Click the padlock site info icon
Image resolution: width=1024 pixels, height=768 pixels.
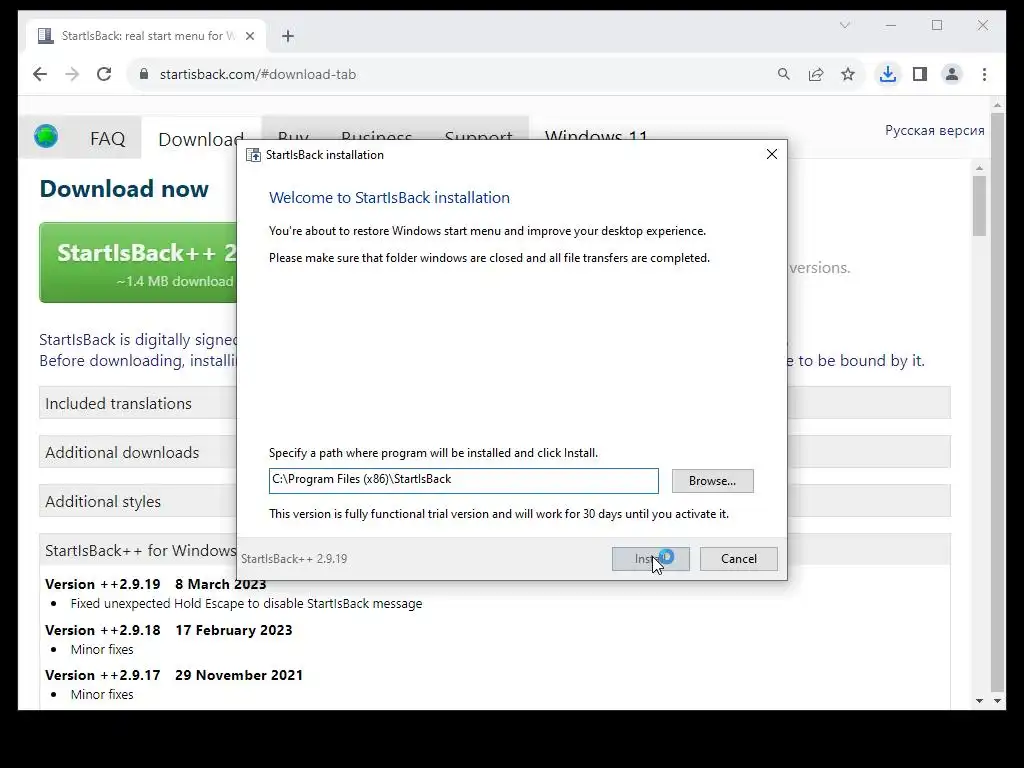pyautogui.click(x=144, y=74)
